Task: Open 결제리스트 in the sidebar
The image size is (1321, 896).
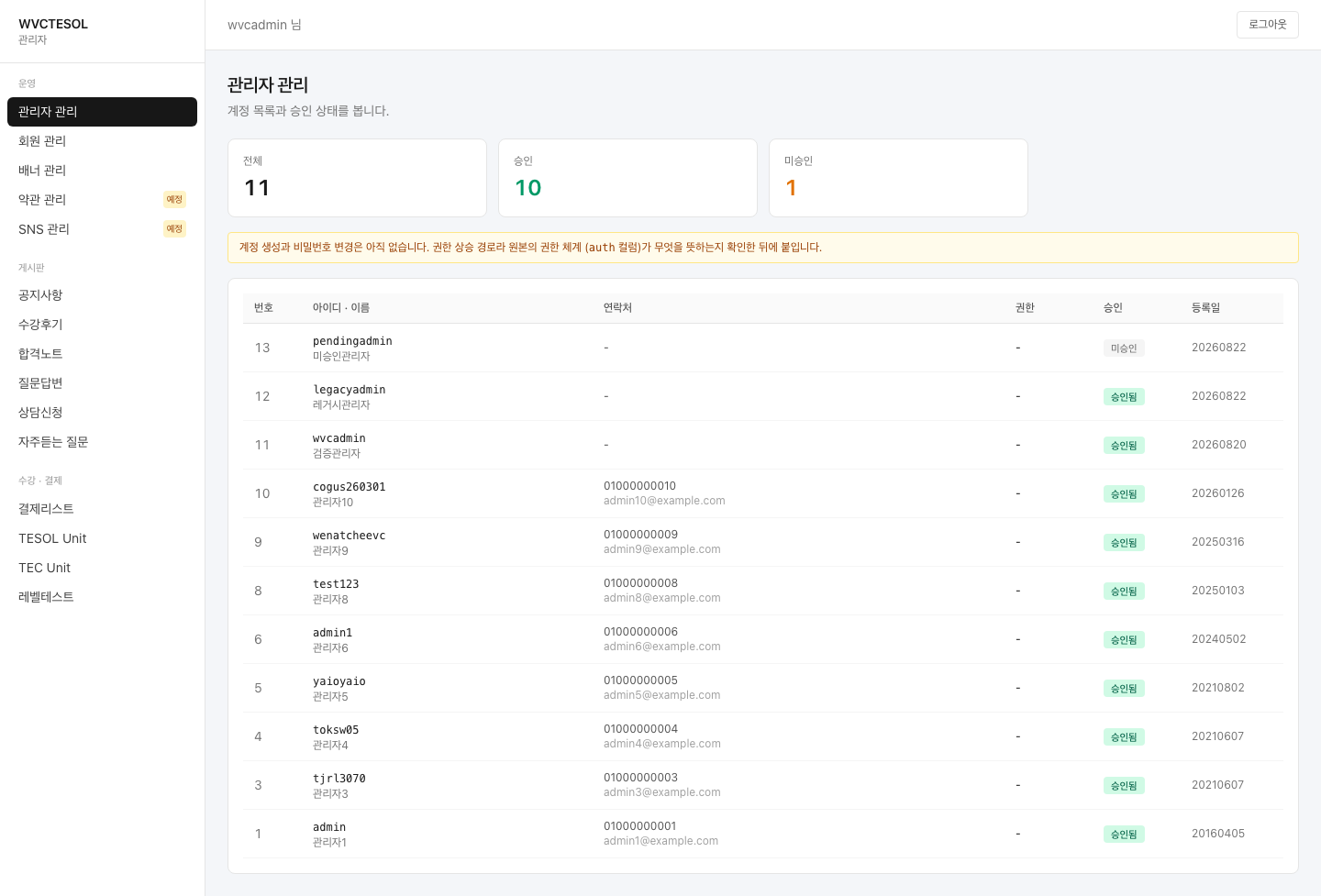Action: pyautogui.click(x=102, y=509)
